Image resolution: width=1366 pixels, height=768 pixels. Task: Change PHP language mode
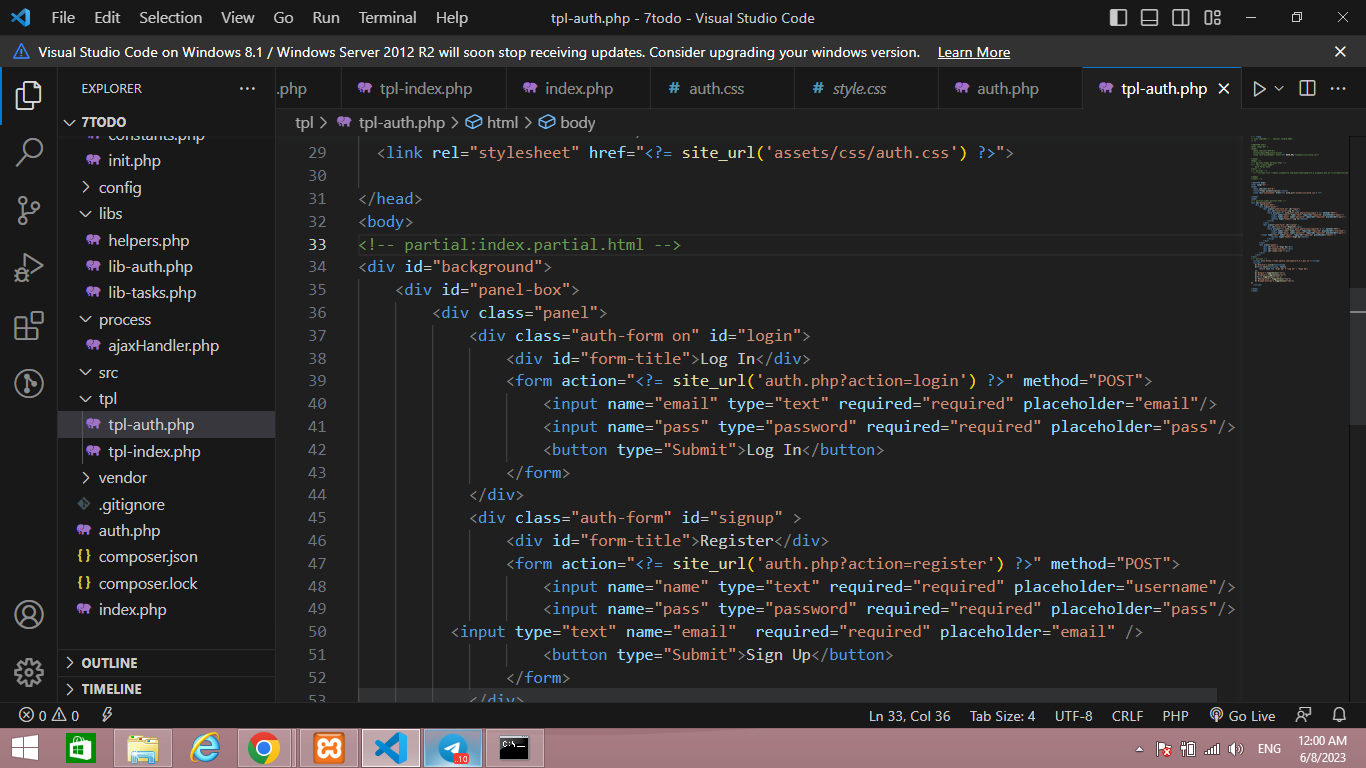[x=1175, y=716]
